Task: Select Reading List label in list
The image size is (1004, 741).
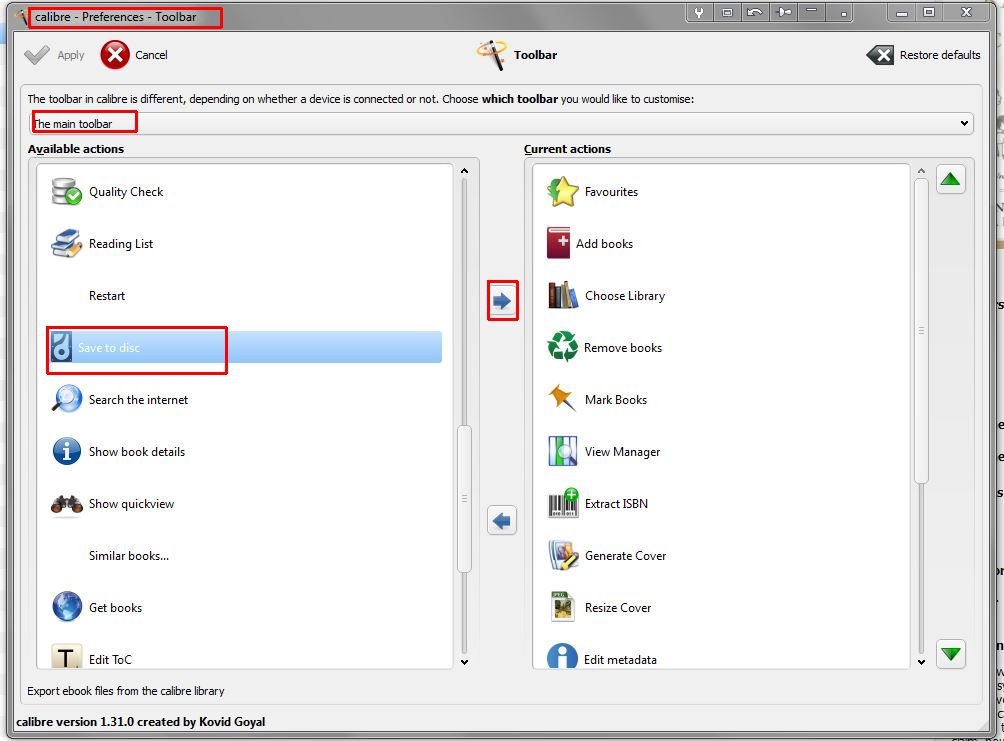Action: coord(120,244)
